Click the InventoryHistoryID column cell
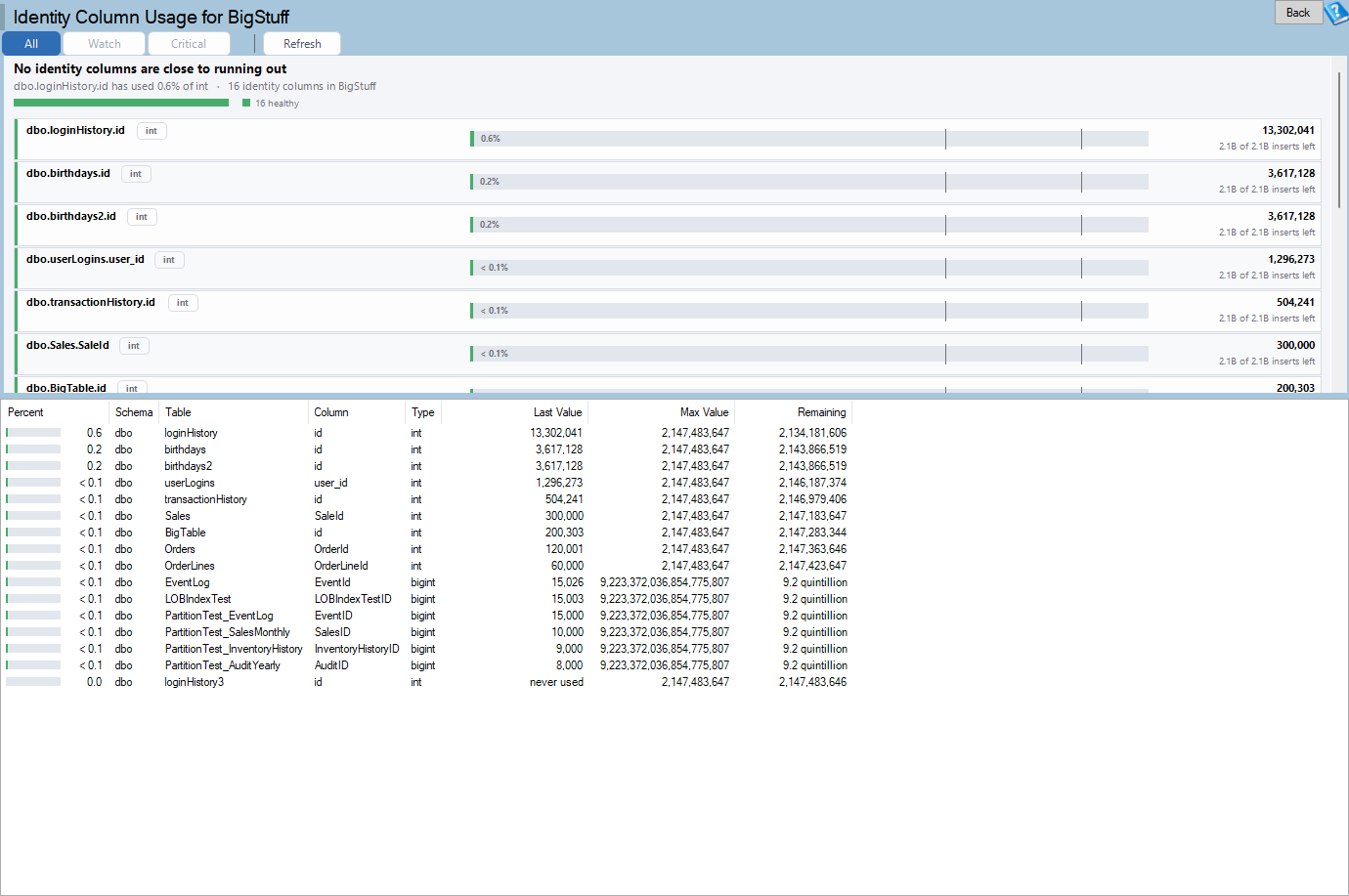This screenshot has height=896, width=1349. pos(357,649)
